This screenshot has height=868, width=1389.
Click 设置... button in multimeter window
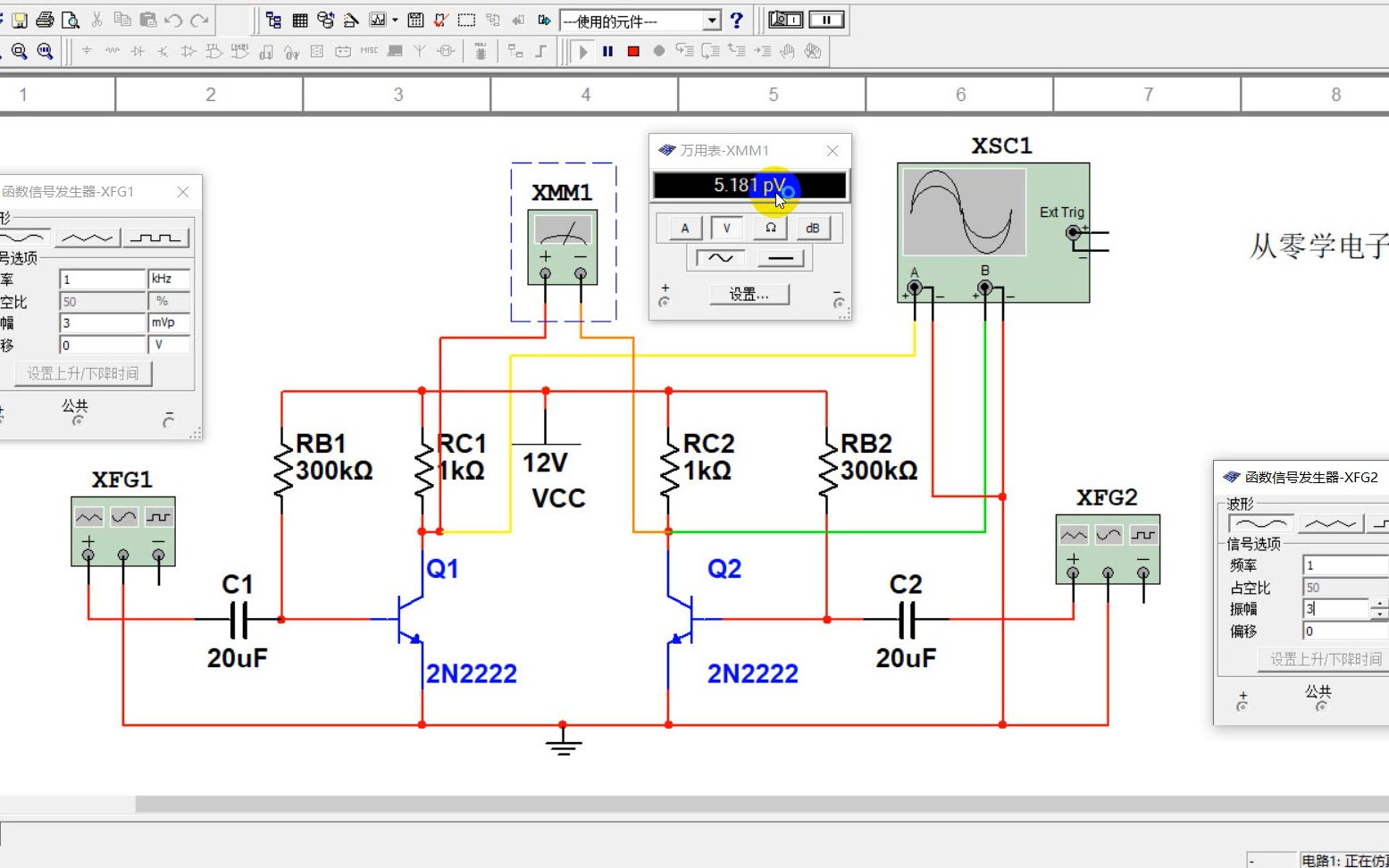[749, 294]
